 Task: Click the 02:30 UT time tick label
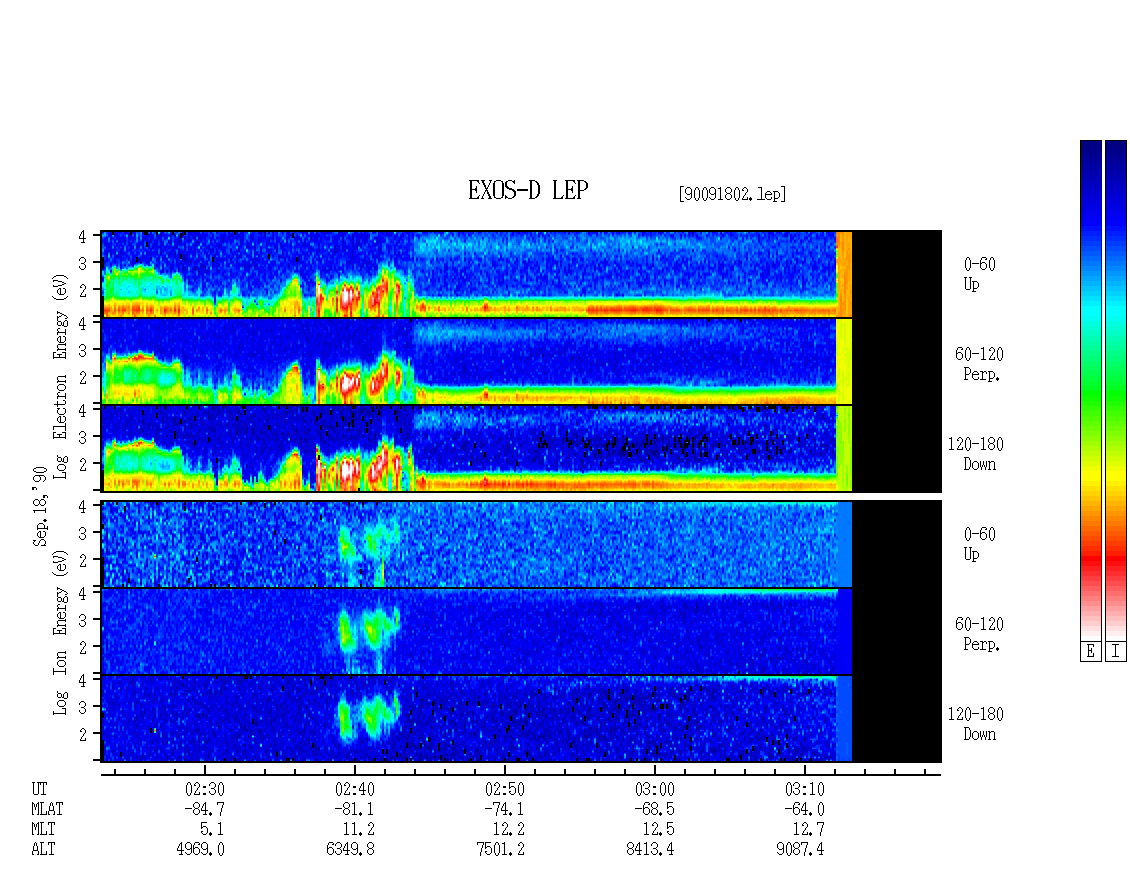pos(205,789)
